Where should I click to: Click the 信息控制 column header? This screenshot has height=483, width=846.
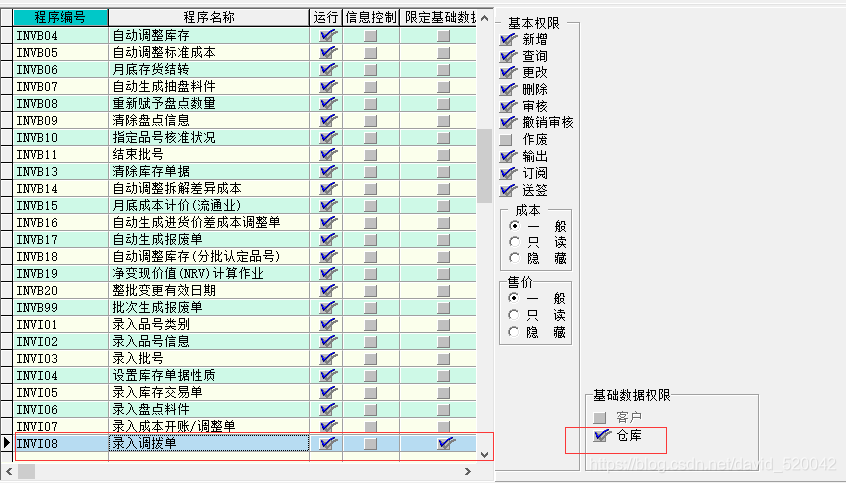[x=371, y=18]
